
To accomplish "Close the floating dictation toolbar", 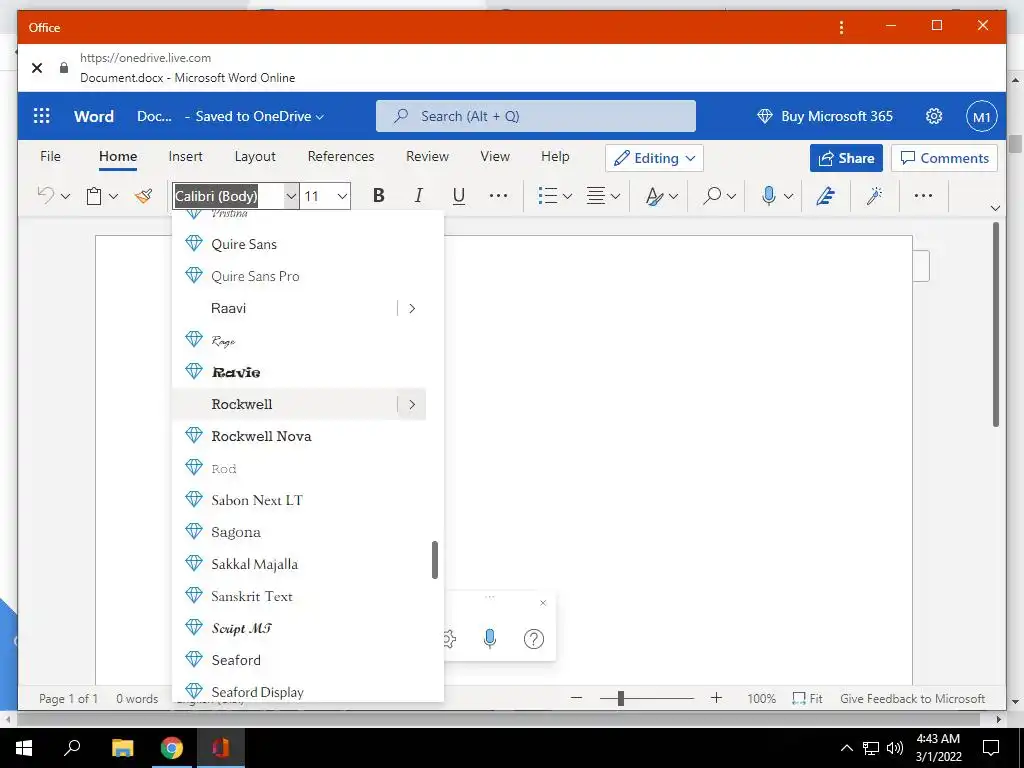I will click(543, 603).
